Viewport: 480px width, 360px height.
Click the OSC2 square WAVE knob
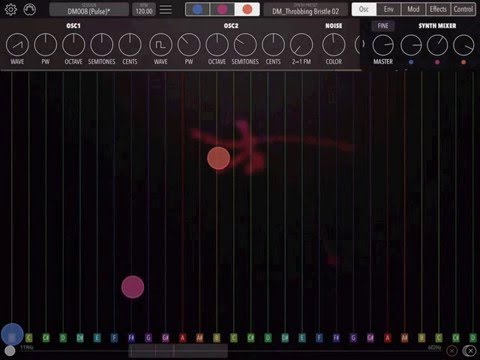tap(161, 45)
